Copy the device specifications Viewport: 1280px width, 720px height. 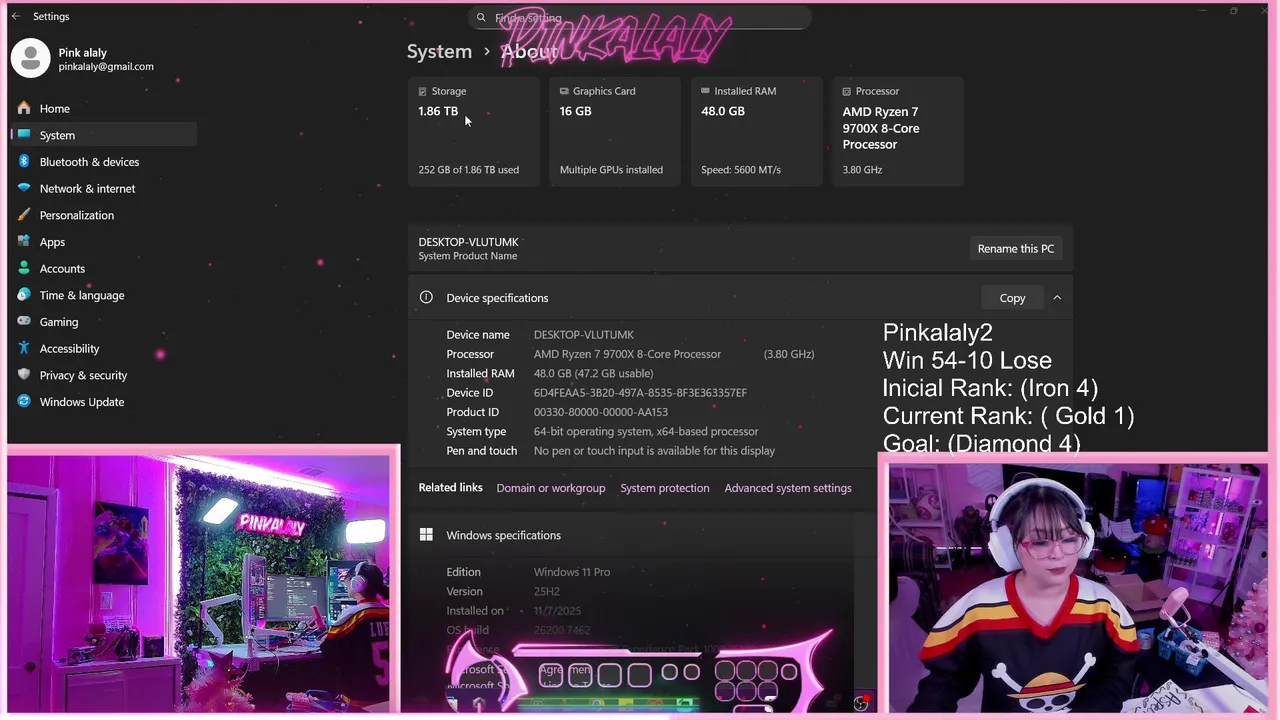click(x=1012, y=298)
